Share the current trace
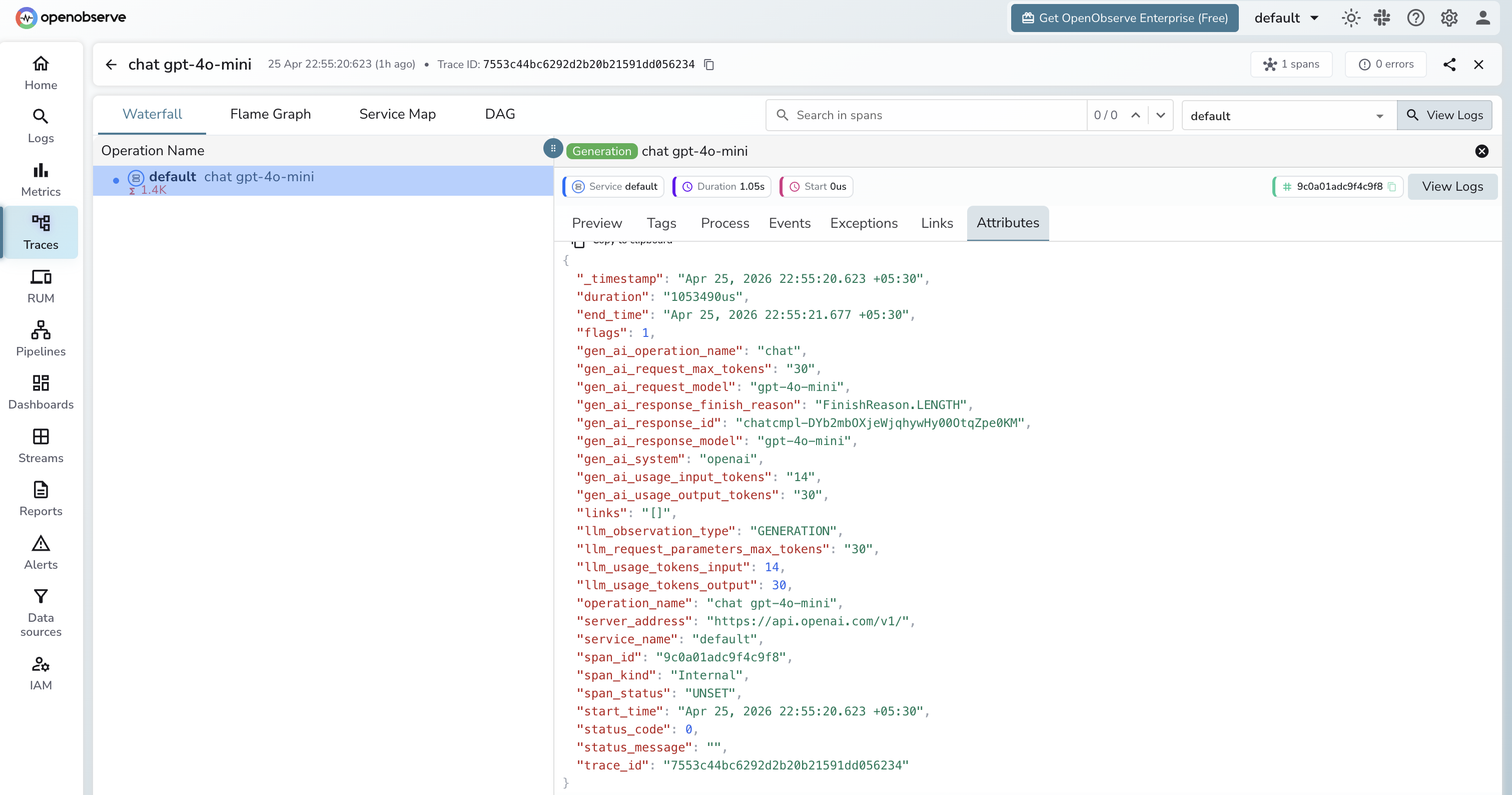 pyautogui.click(x=1450, y=65)
